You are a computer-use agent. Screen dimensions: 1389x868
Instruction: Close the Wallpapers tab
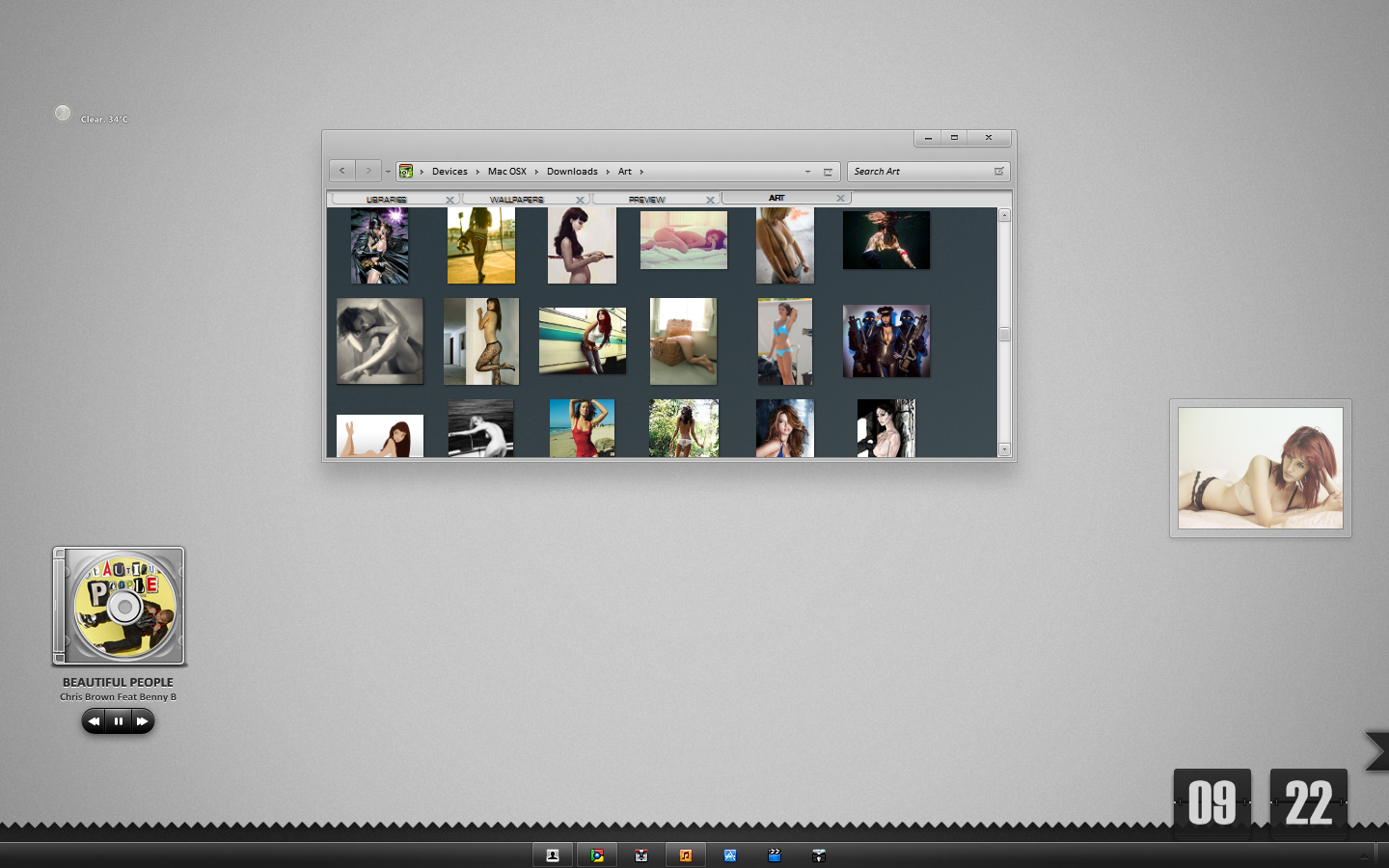tap(580, 200)
